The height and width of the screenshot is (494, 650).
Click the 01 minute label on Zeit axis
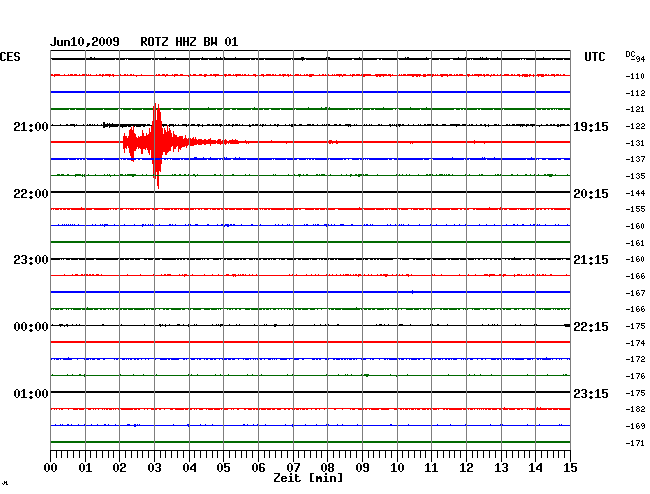tap(85, 468)
